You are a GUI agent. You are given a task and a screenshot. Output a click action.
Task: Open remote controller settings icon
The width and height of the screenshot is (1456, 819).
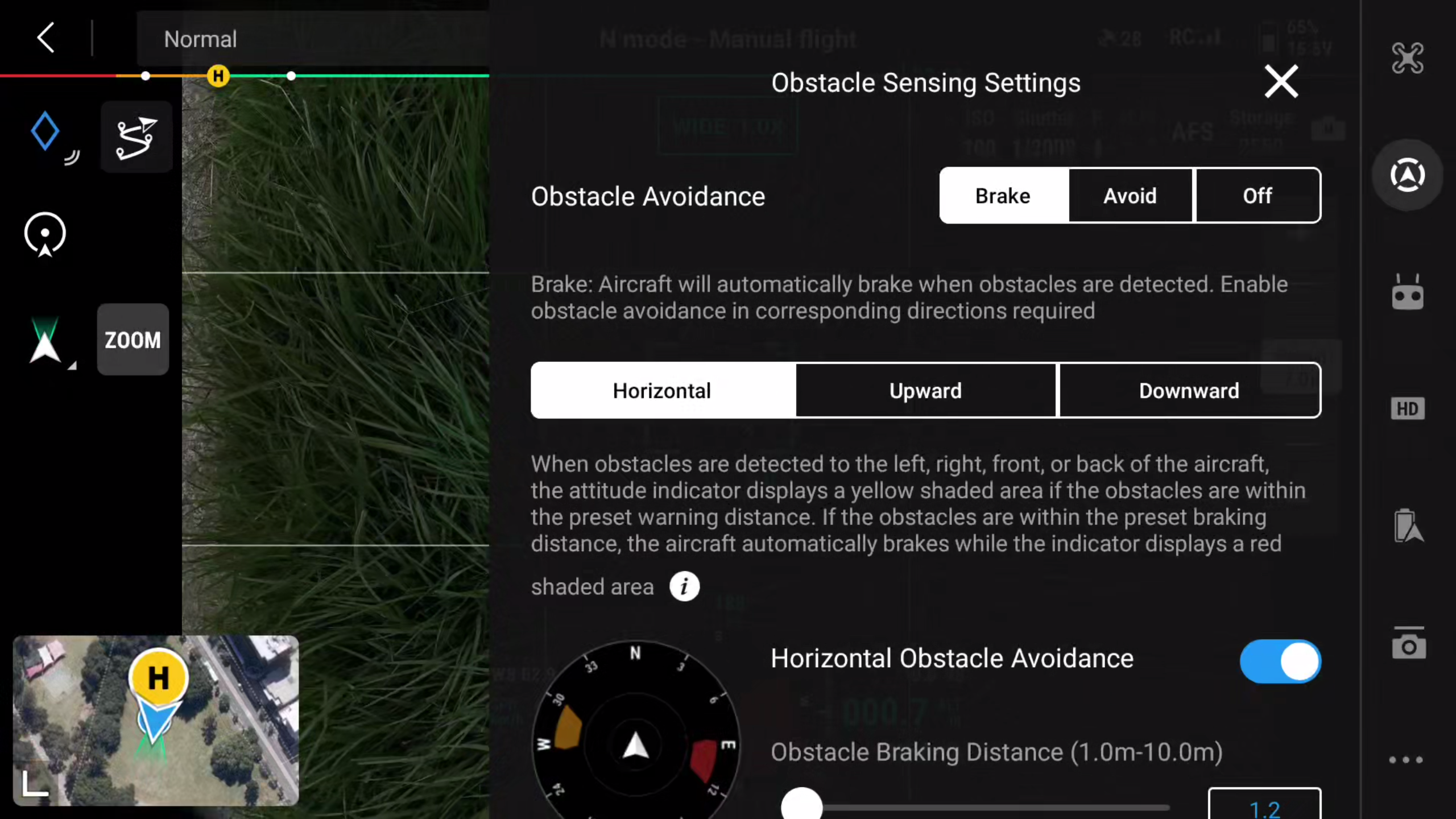pos(1407,293)
